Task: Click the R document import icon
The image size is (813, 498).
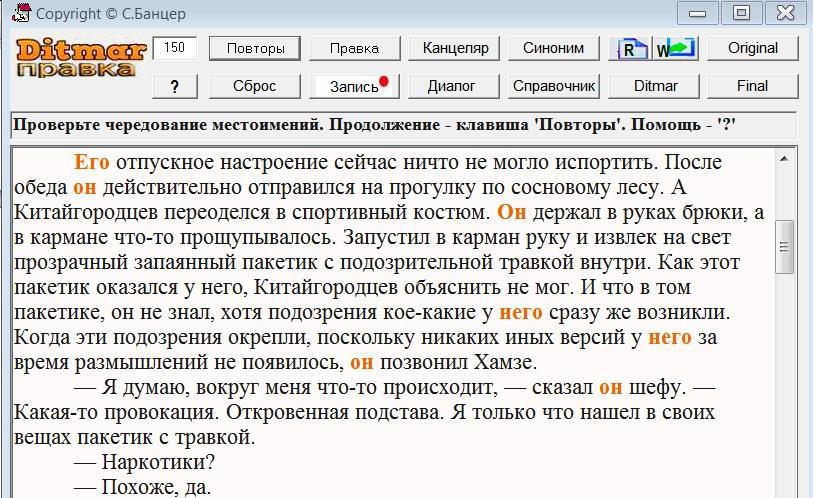Action: 630,48
